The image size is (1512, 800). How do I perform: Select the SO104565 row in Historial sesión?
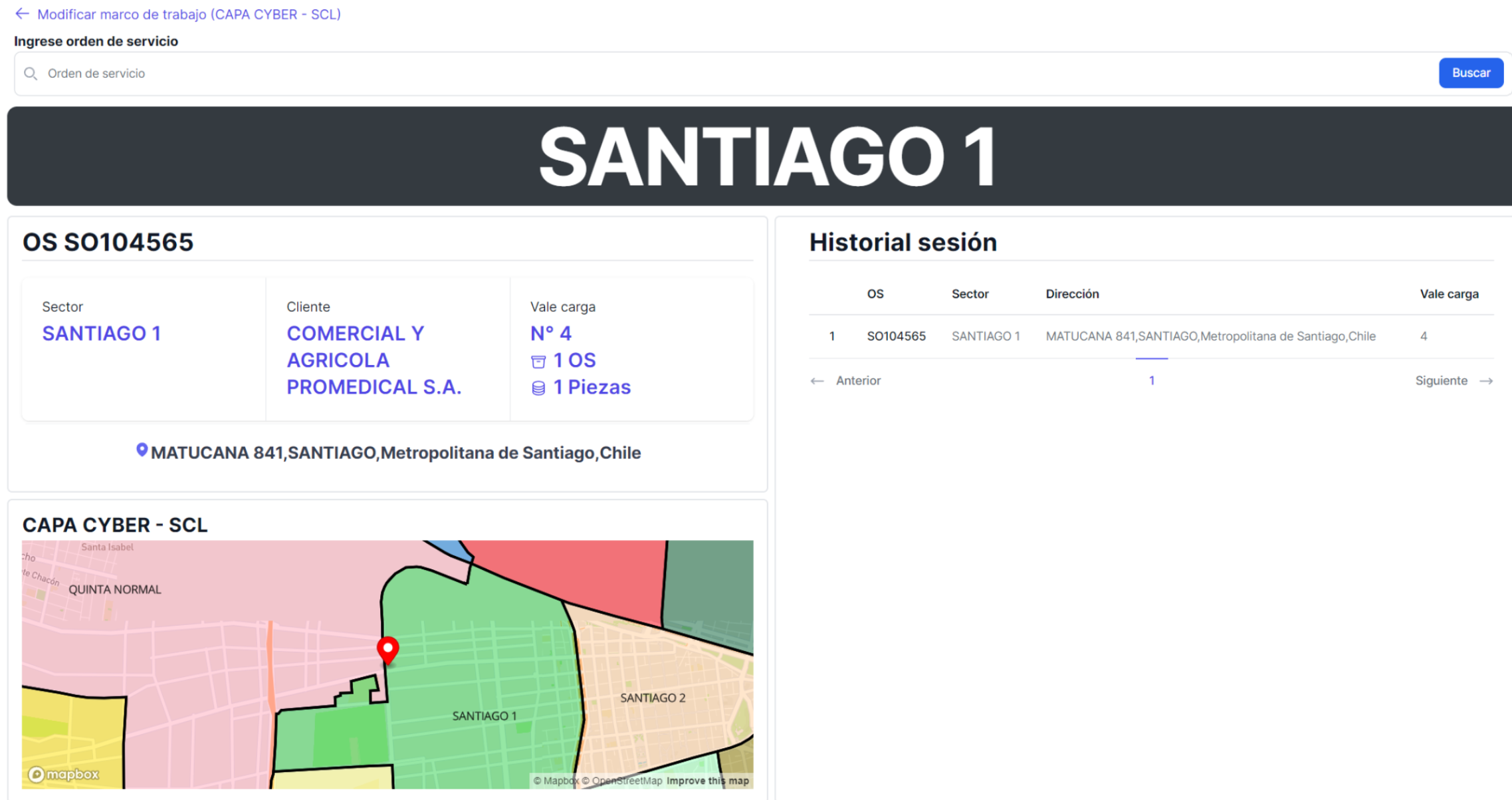pyautogui.click(x=896, y=336)
